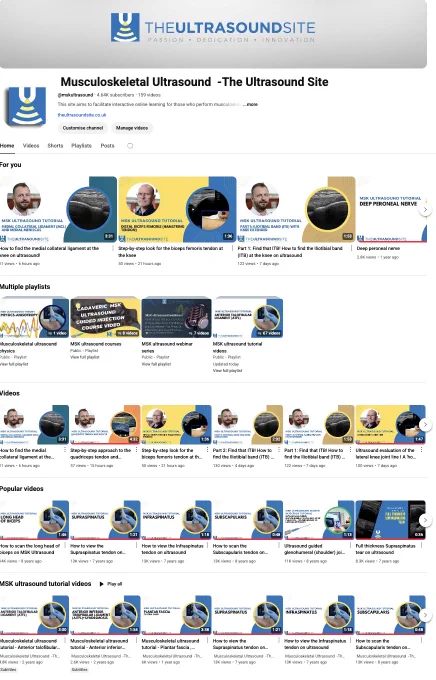
Task: Click the 'Multiple playlists' section heading
Action: pyautogui.click(x=25, y=287)
